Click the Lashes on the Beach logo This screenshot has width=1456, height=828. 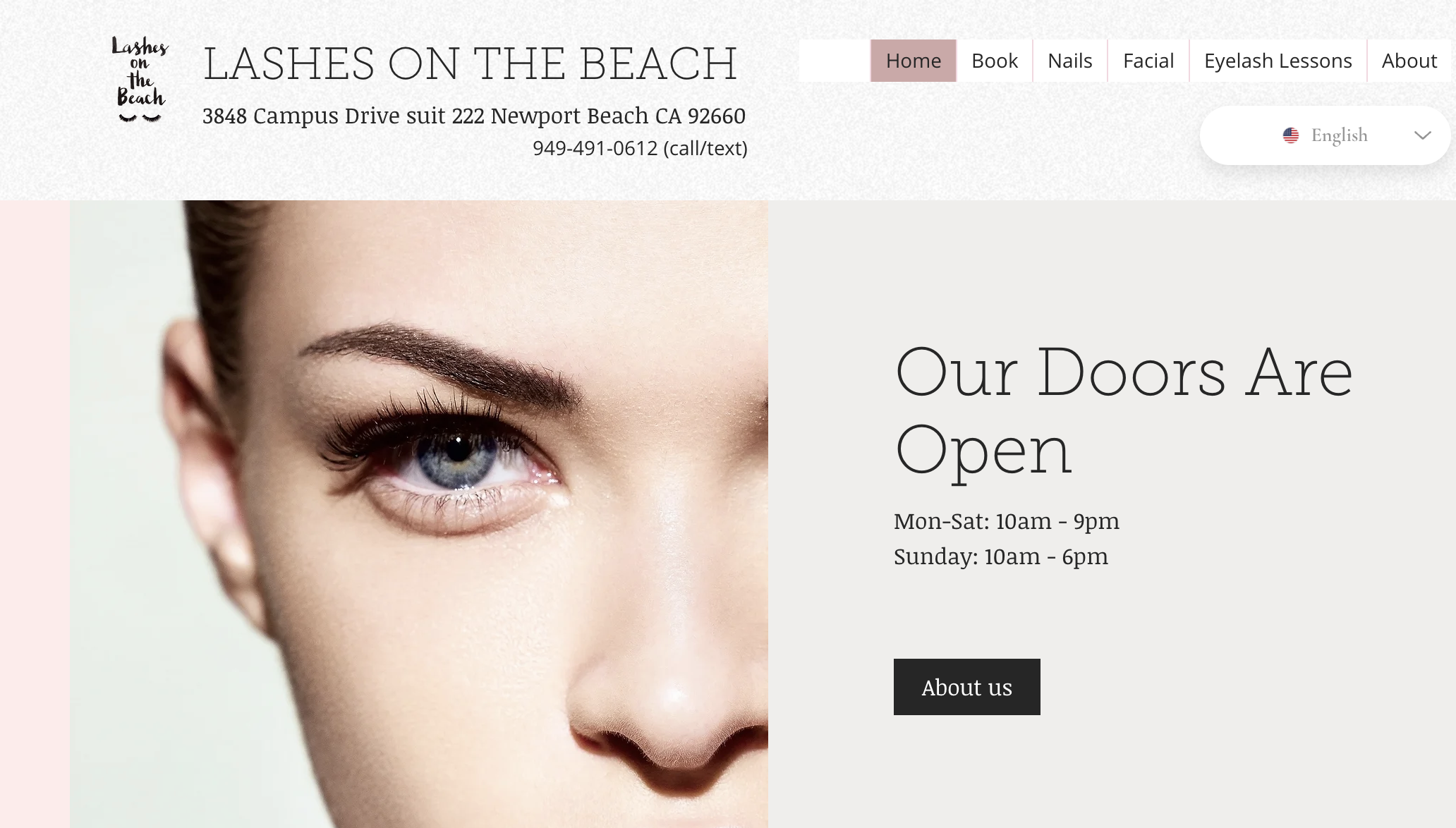[x=140, y=79]
